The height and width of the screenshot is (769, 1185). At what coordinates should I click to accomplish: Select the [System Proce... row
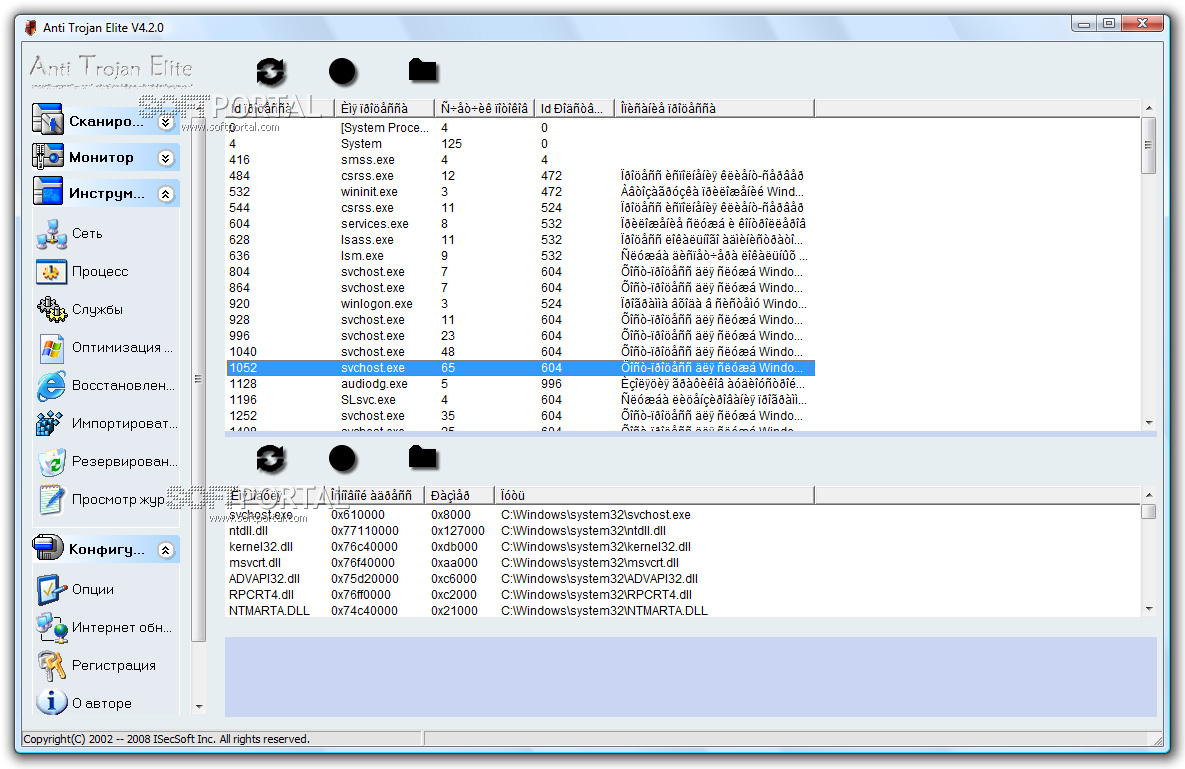[x=521, y=128]
